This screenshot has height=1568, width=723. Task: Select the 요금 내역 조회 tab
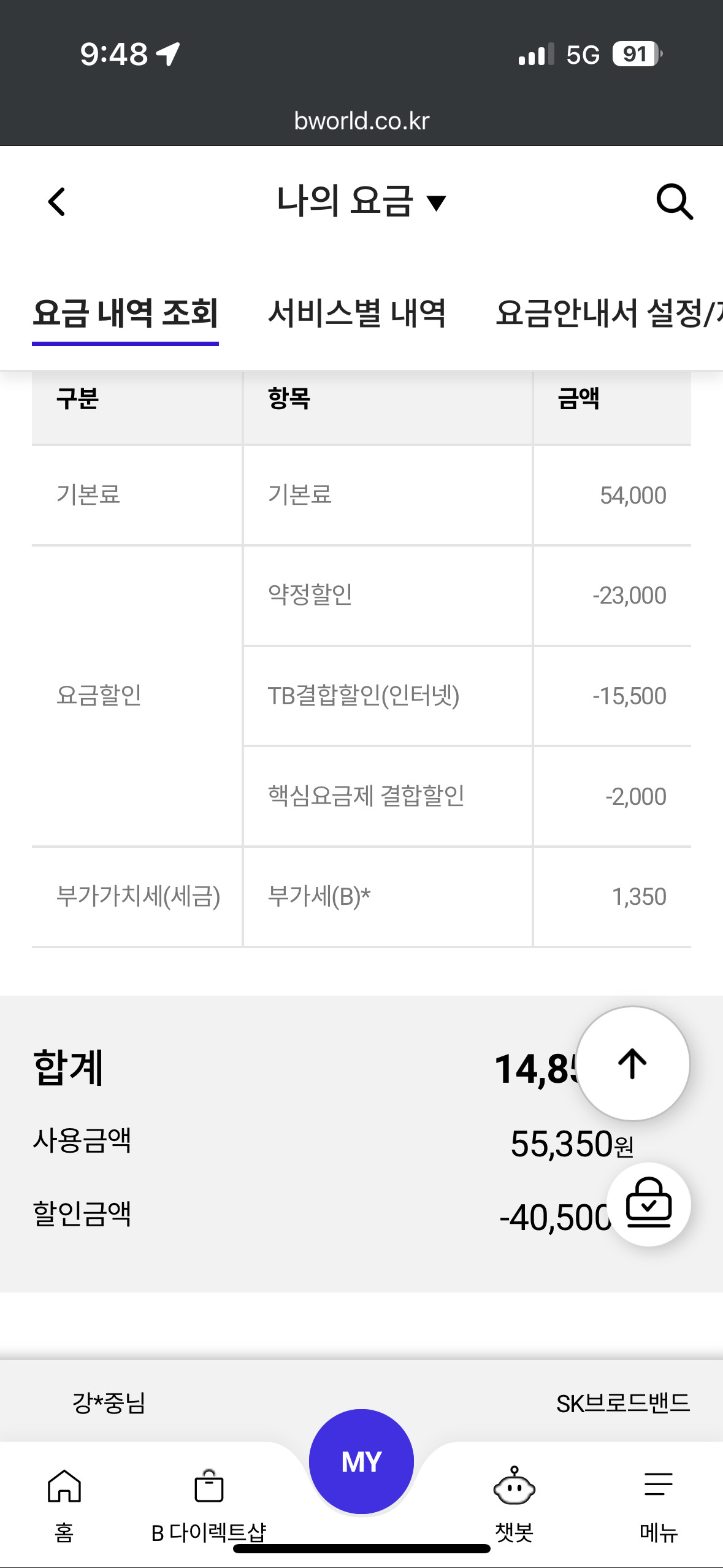[x=126, y=313]
